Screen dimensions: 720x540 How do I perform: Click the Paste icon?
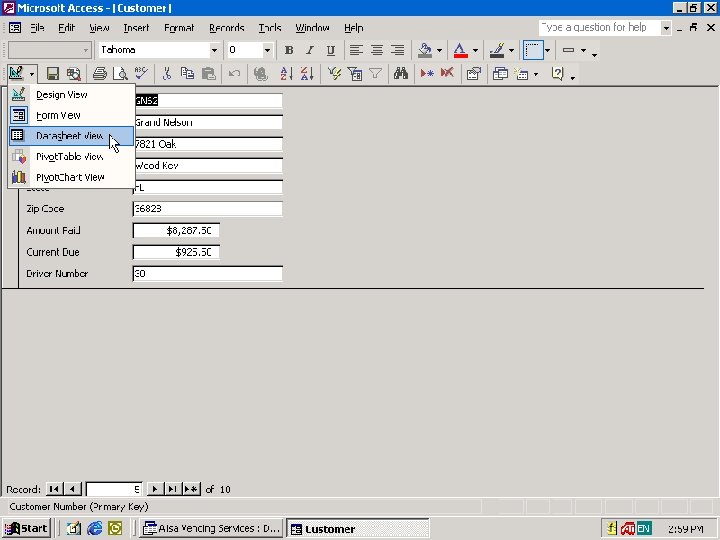[x=208, y=73]
